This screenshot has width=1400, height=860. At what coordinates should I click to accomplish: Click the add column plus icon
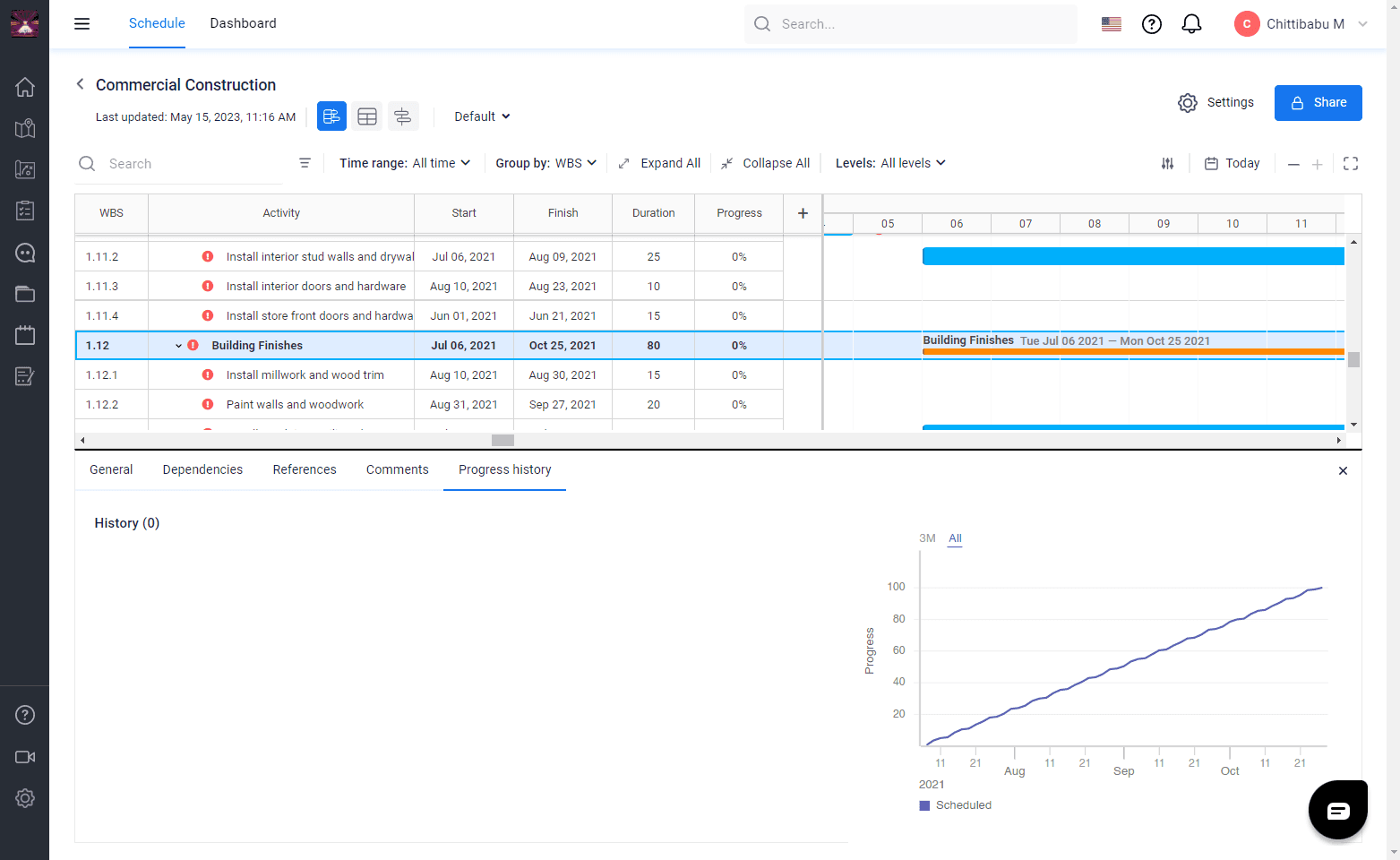pos(803,213)
